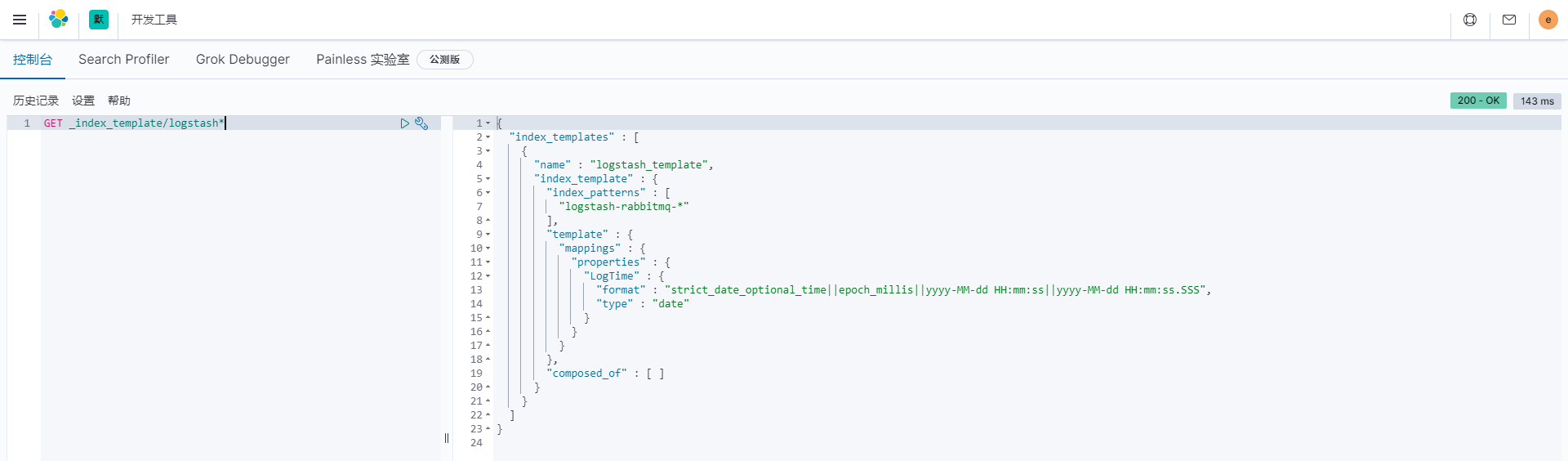Click the 200 - OK status badge
The image size is (1568, 461).
(x=1478, y=101)
